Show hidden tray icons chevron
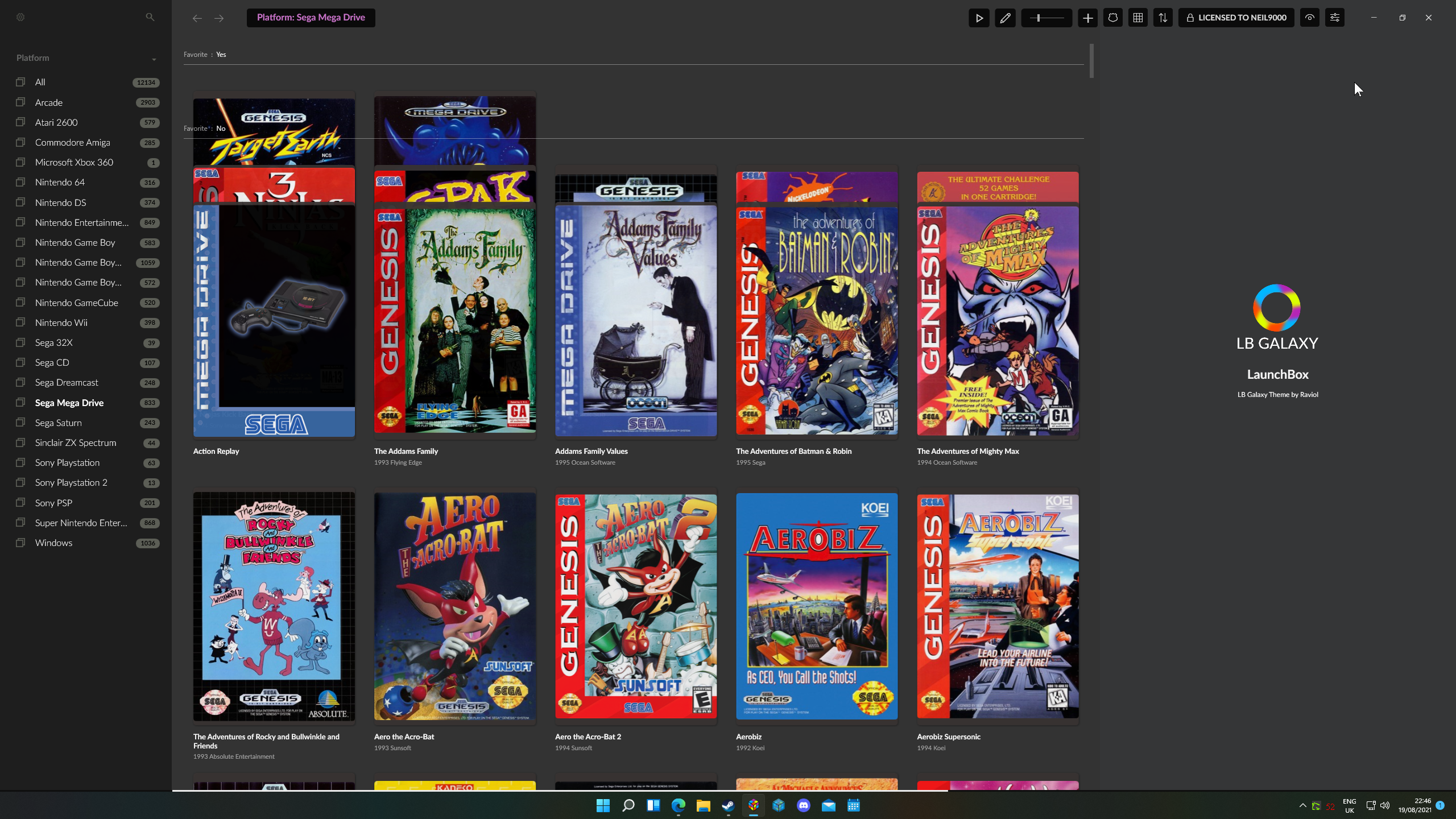Viewport: 1456px width, 819px height. tap(1302, 805)
